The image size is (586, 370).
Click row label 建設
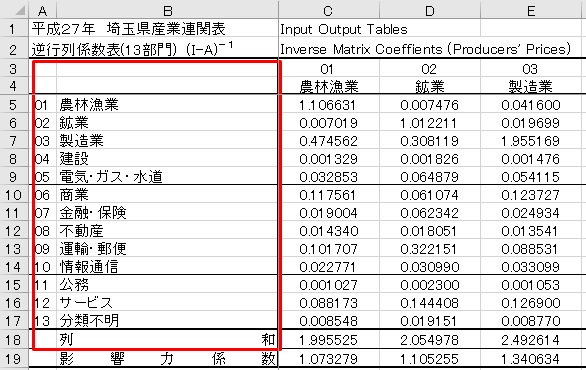(74, 158)
